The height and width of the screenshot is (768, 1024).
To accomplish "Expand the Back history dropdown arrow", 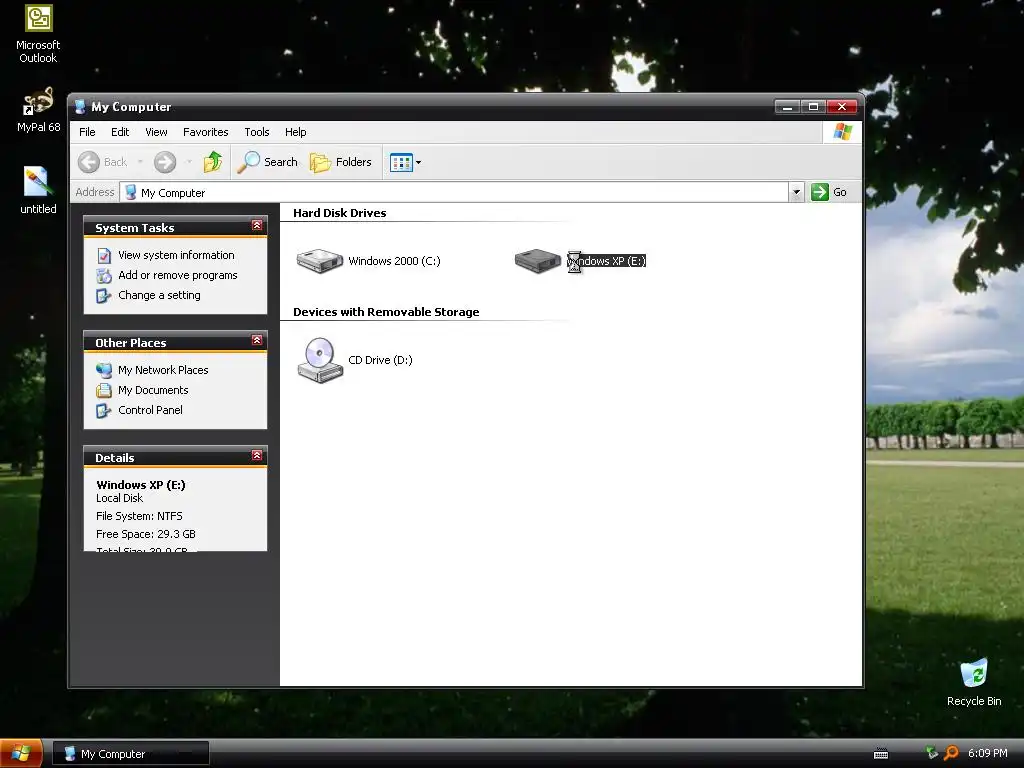I will click(x=140, y=162).
